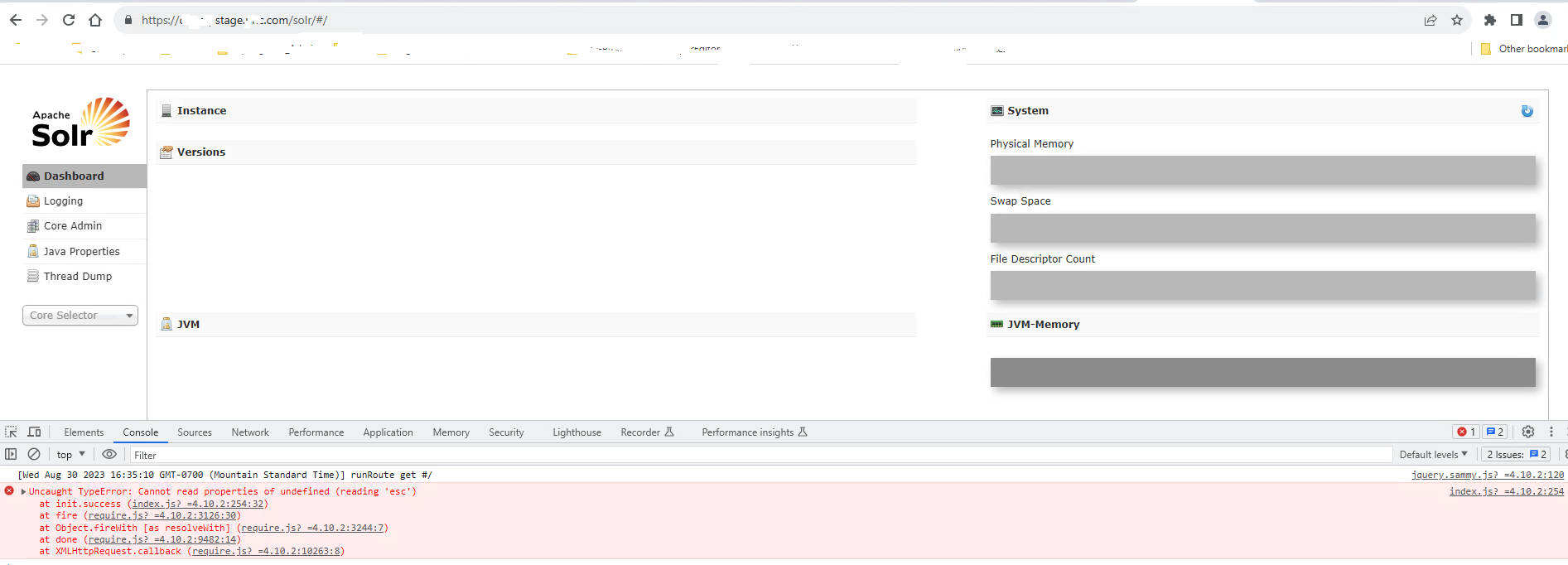Image resolution: width=1568 pixels, height=565 pixels.
Task: Switch to the Elements tab
Action: tap(84, 432)
